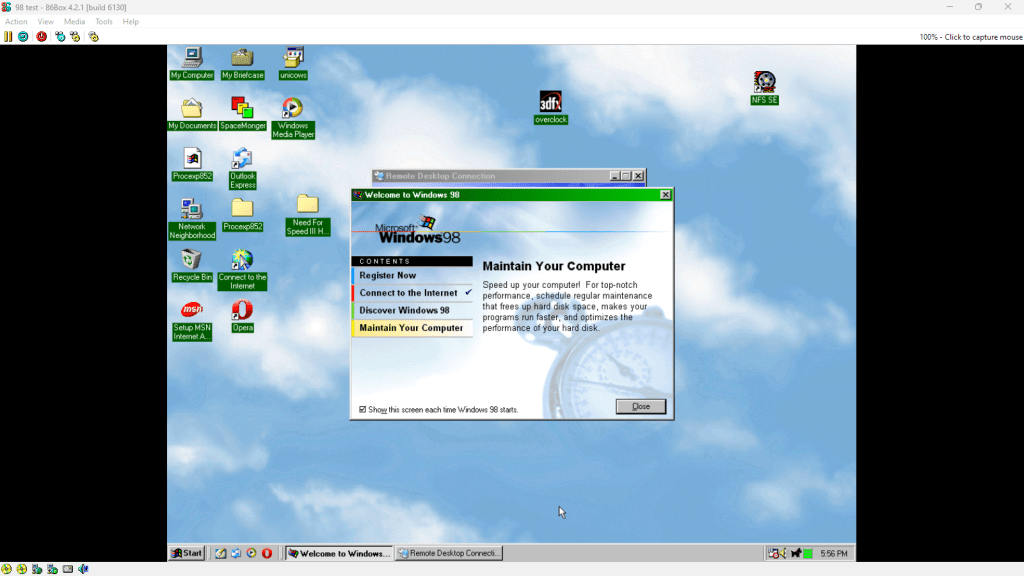
Task: Uncheck 'Show this screen each time' checkbox
Action: pos(363,410)
